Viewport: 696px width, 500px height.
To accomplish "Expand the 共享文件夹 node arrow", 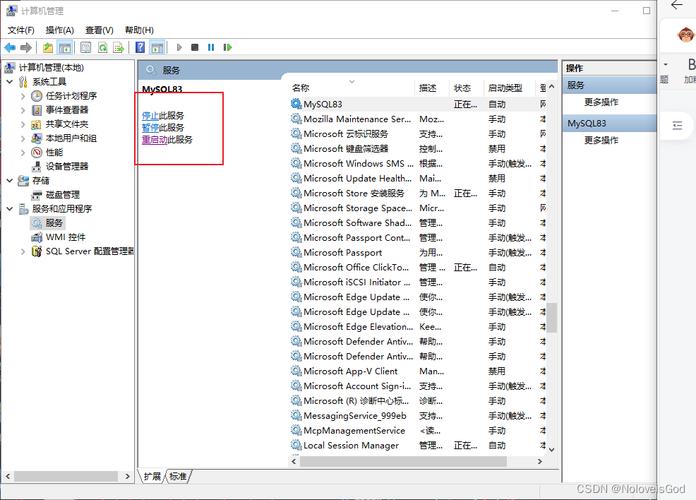I will (x=23, y=124).
